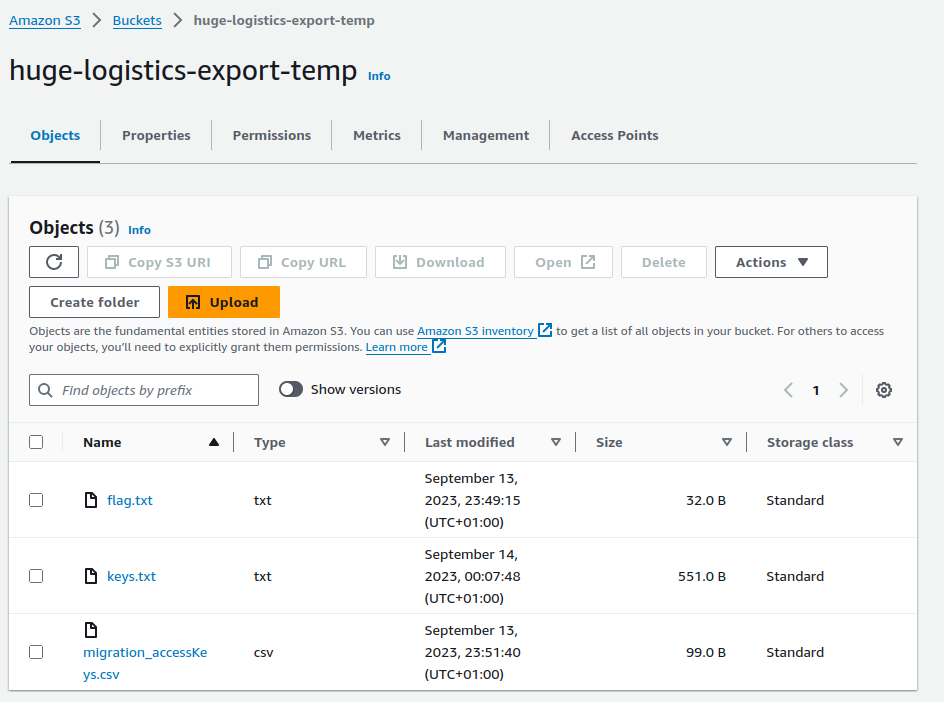Click the Name column sort arrow
Viewport: 944px width, 702px height.
[x=213, y=442]
